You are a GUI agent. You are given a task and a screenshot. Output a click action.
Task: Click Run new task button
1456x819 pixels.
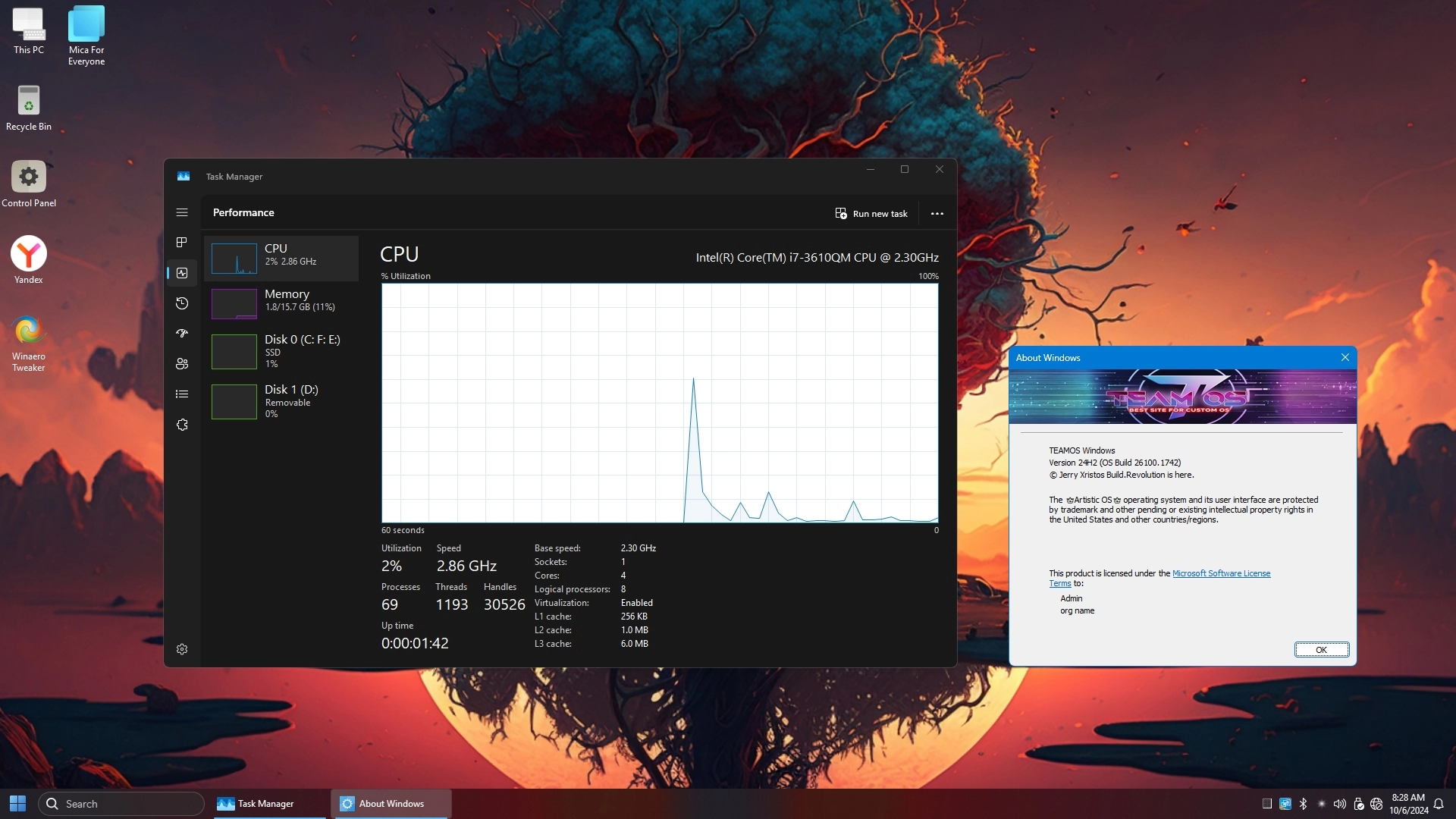coord(871,214)
